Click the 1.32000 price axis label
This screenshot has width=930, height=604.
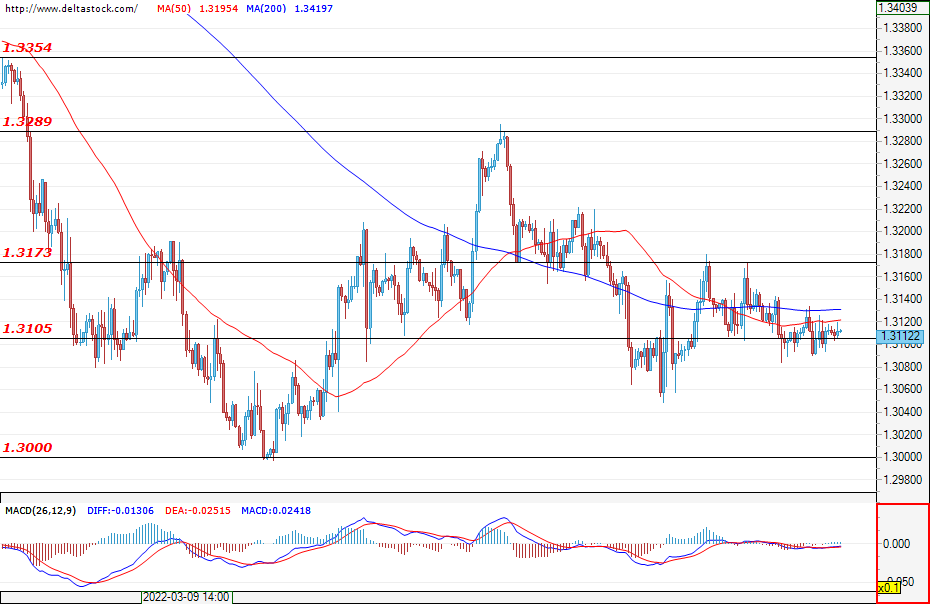[x=903, y=231]
